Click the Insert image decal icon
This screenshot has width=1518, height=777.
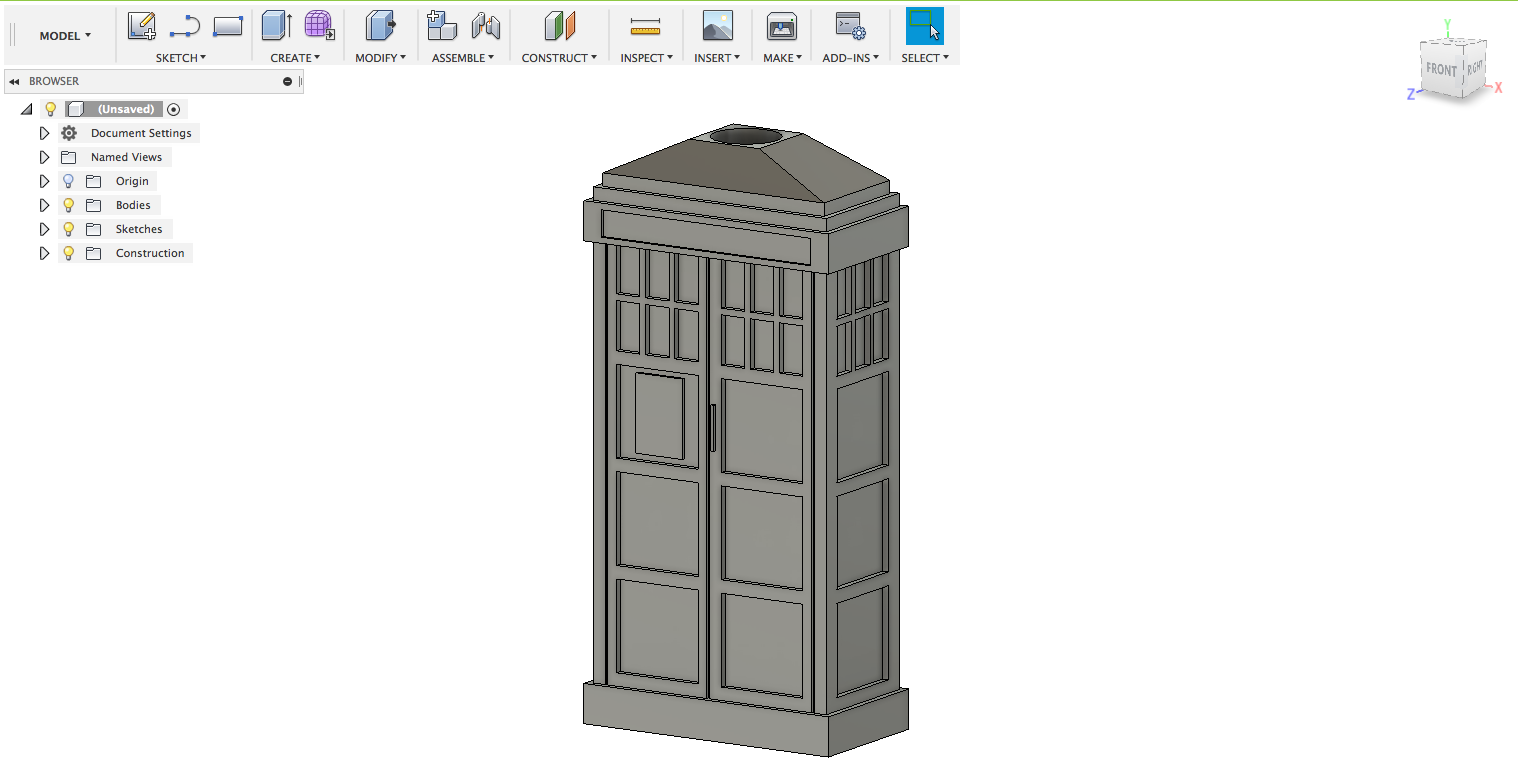tap(717, 26)
